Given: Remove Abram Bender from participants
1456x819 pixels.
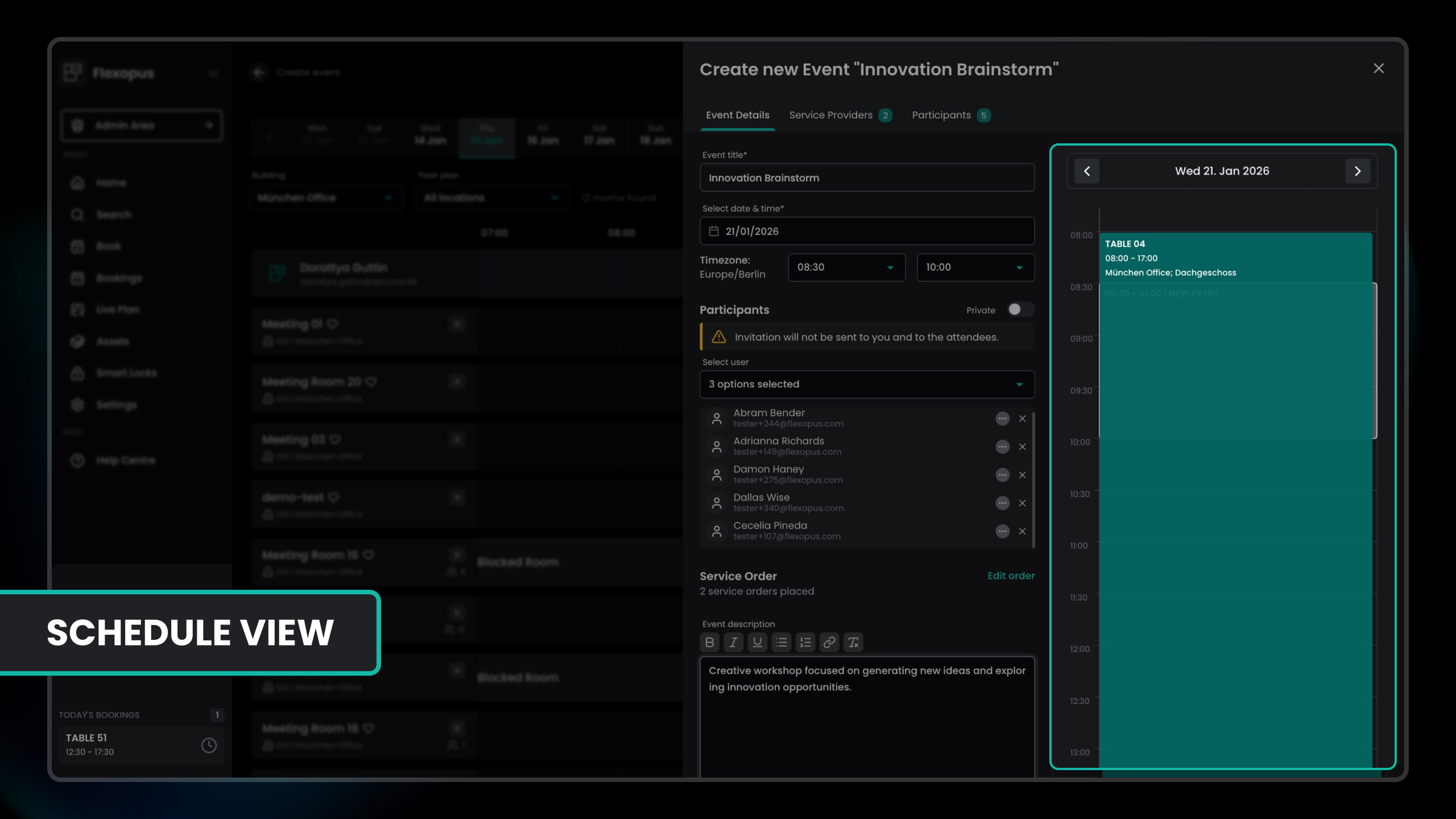Looking at the screenshot, I should (x=1022, y=419).
